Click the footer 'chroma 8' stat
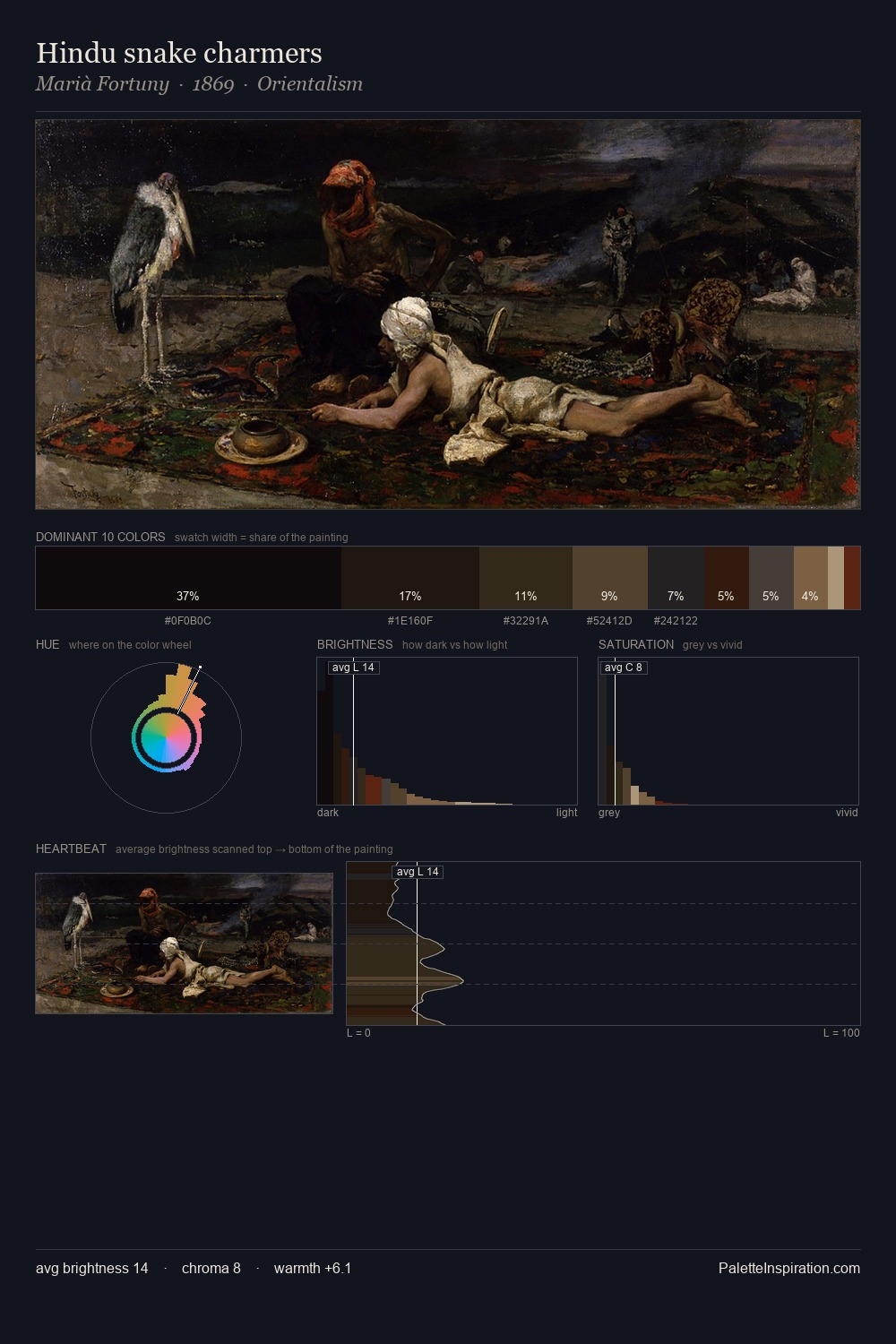Viewport: 896px width, 1344px height. click(x=211, y=1268)
